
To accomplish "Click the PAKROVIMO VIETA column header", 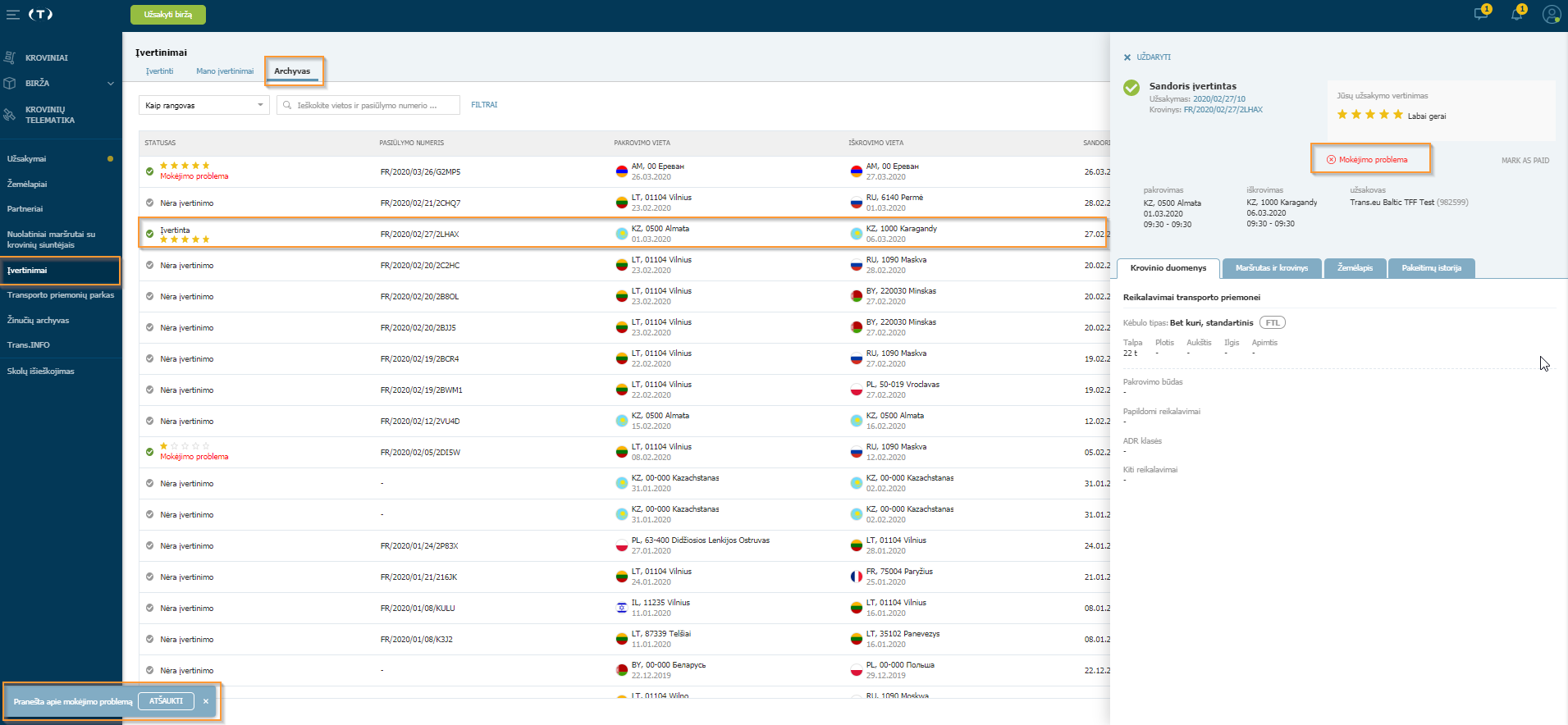I will pyautogui.click(x=642, y=143).
